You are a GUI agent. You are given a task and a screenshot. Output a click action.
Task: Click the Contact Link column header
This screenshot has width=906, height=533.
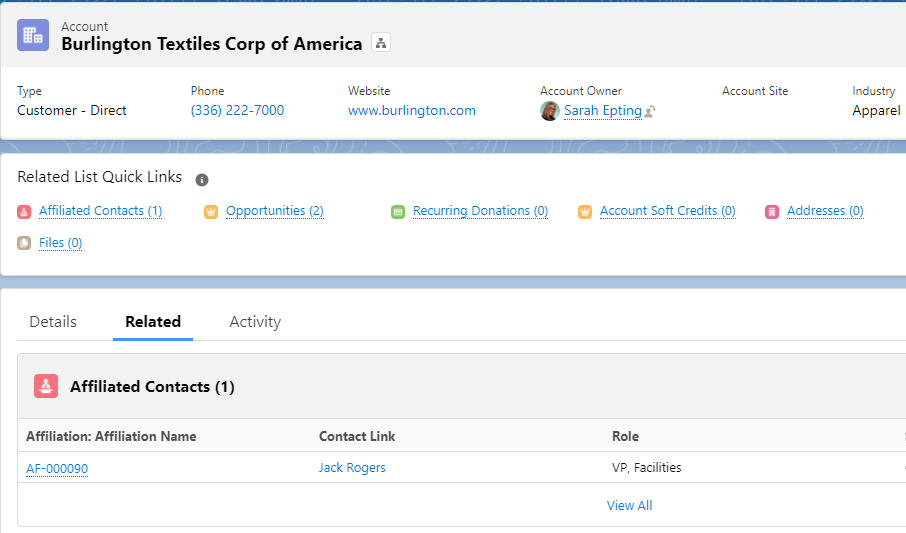pyautogui.click(x=357, y=436)
